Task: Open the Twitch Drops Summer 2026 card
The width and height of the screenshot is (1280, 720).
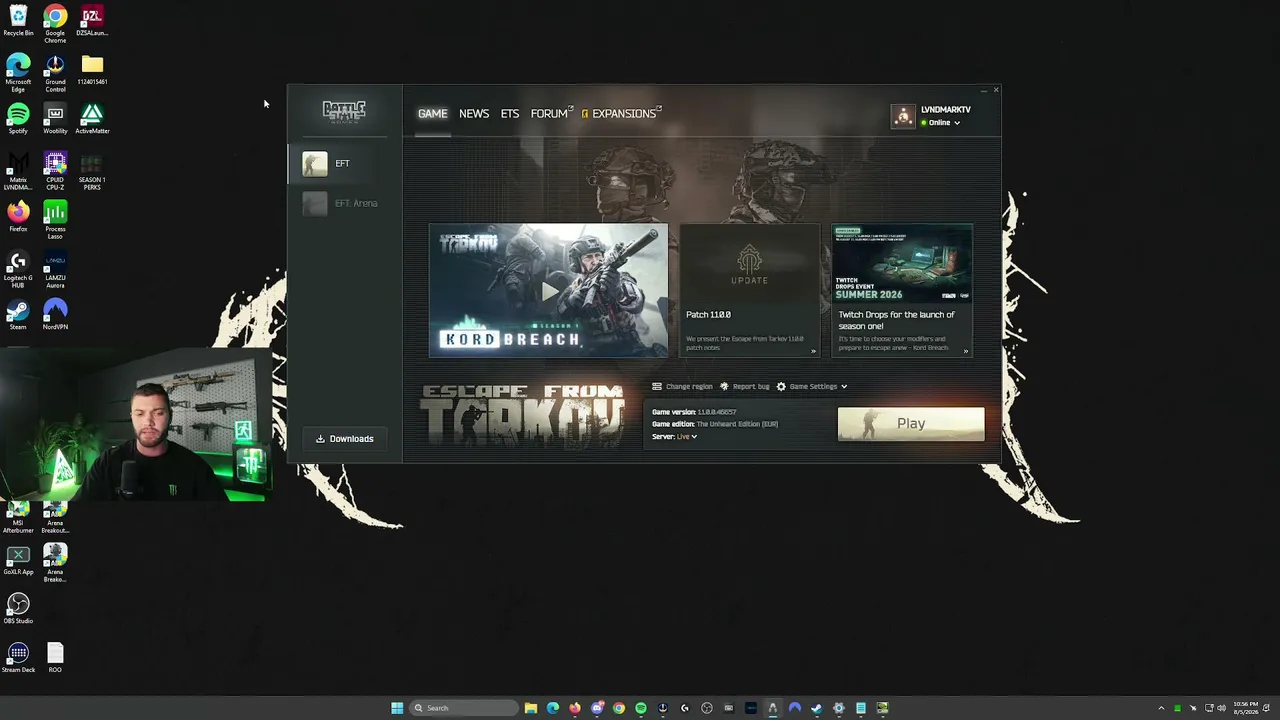Action: tap(902, 290)
